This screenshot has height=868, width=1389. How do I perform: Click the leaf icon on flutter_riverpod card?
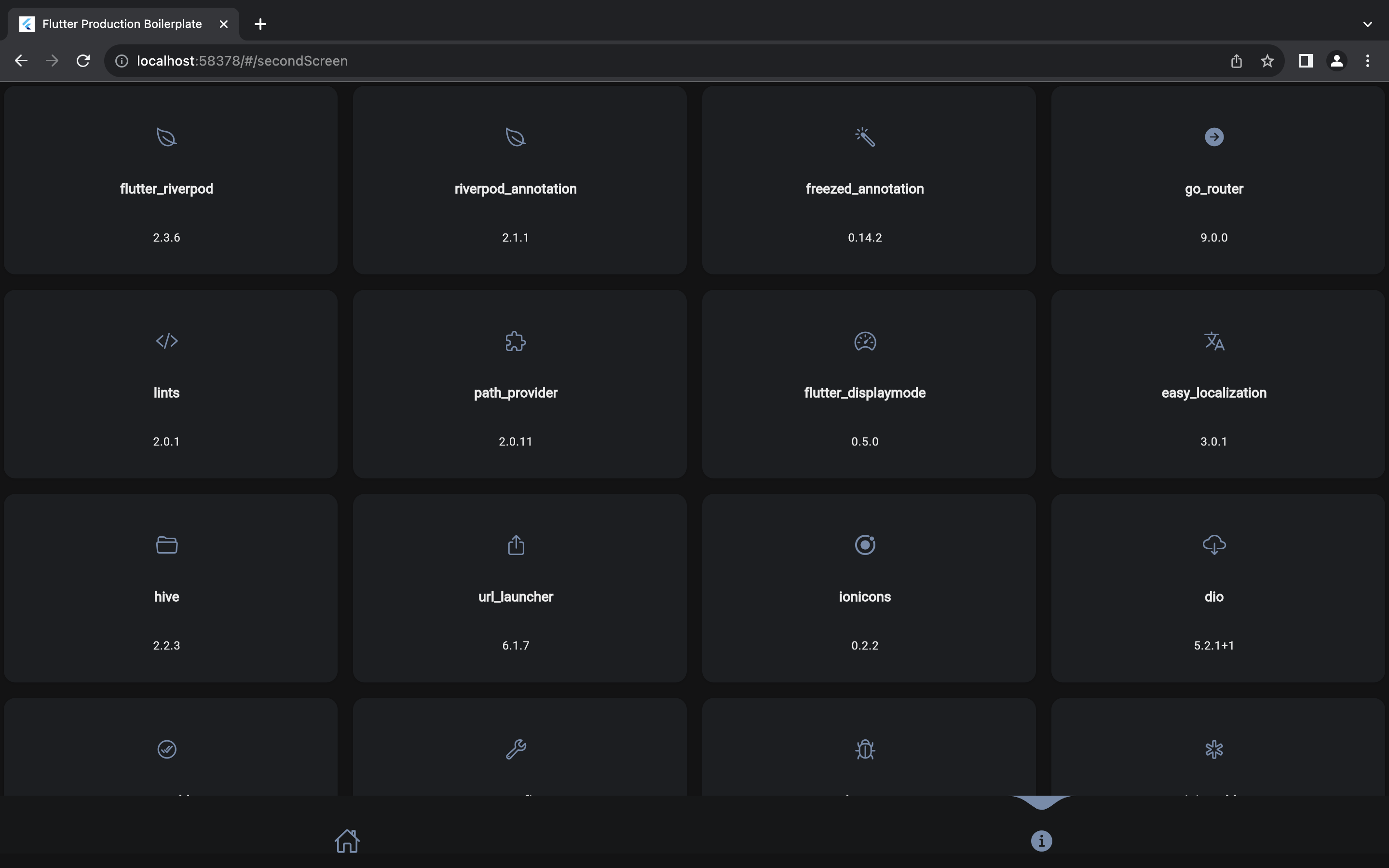pos(166,137)
